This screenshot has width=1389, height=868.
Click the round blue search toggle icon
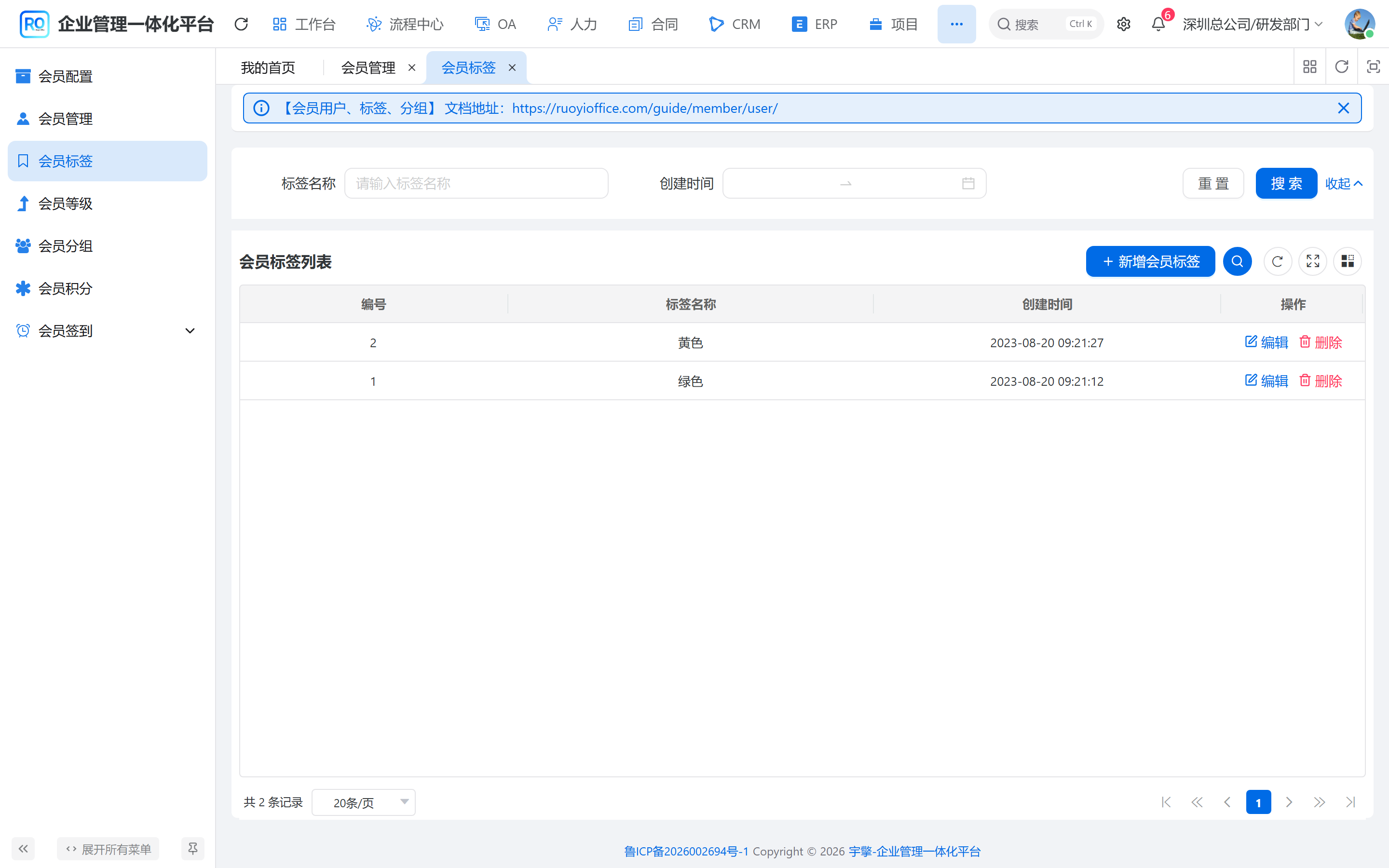pos(1237,261)
